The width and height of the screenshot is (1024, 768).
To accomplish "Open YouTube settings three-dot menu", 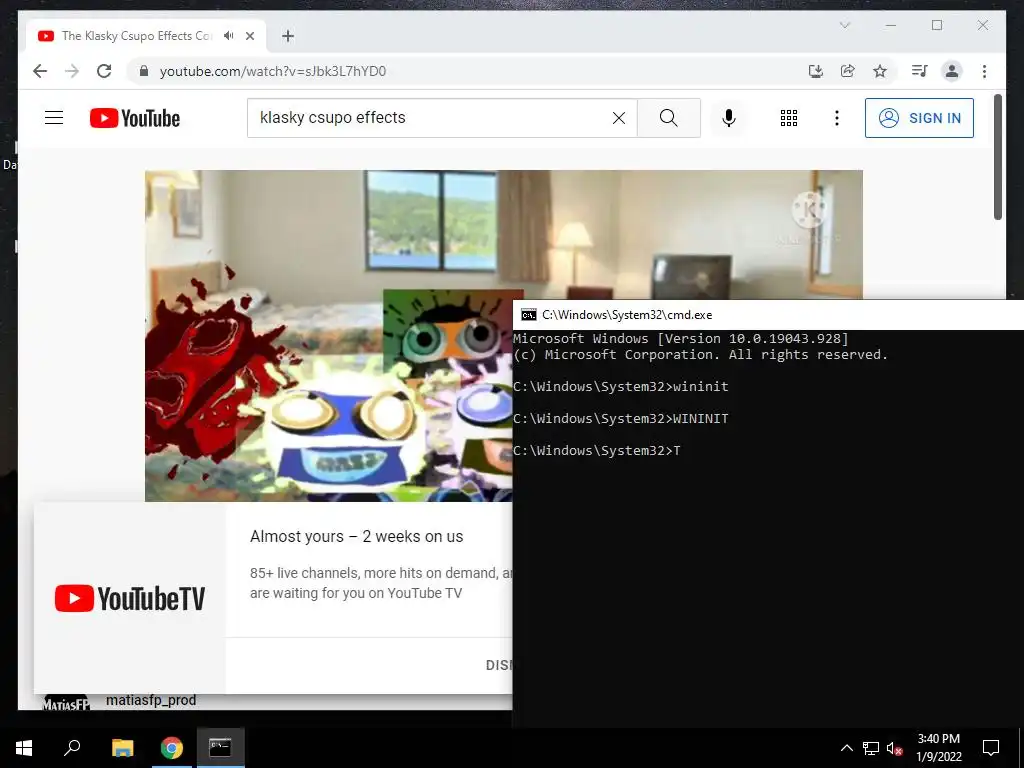I will tap(837, 118).
